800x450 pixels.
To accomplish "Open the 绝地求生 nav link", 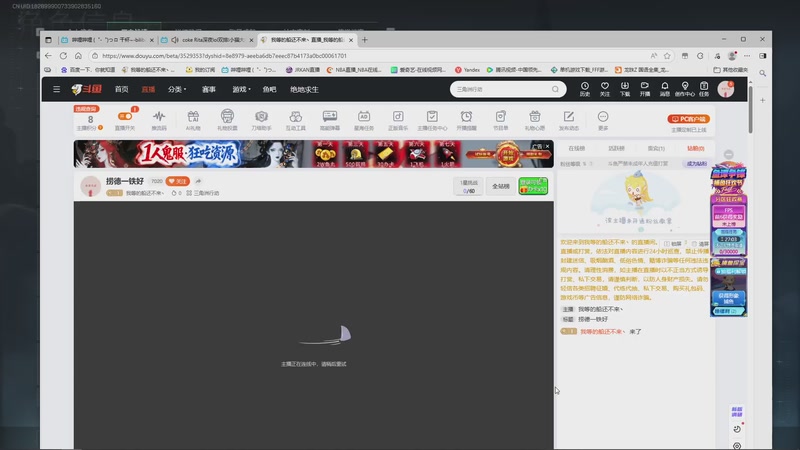I will (x=304, y=89).
